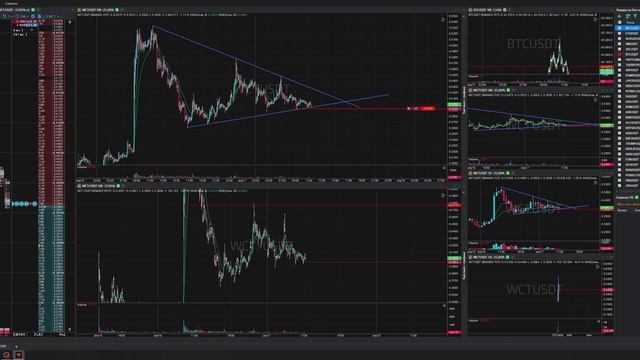Click the ENTER button under order book

tap(19, 334)
